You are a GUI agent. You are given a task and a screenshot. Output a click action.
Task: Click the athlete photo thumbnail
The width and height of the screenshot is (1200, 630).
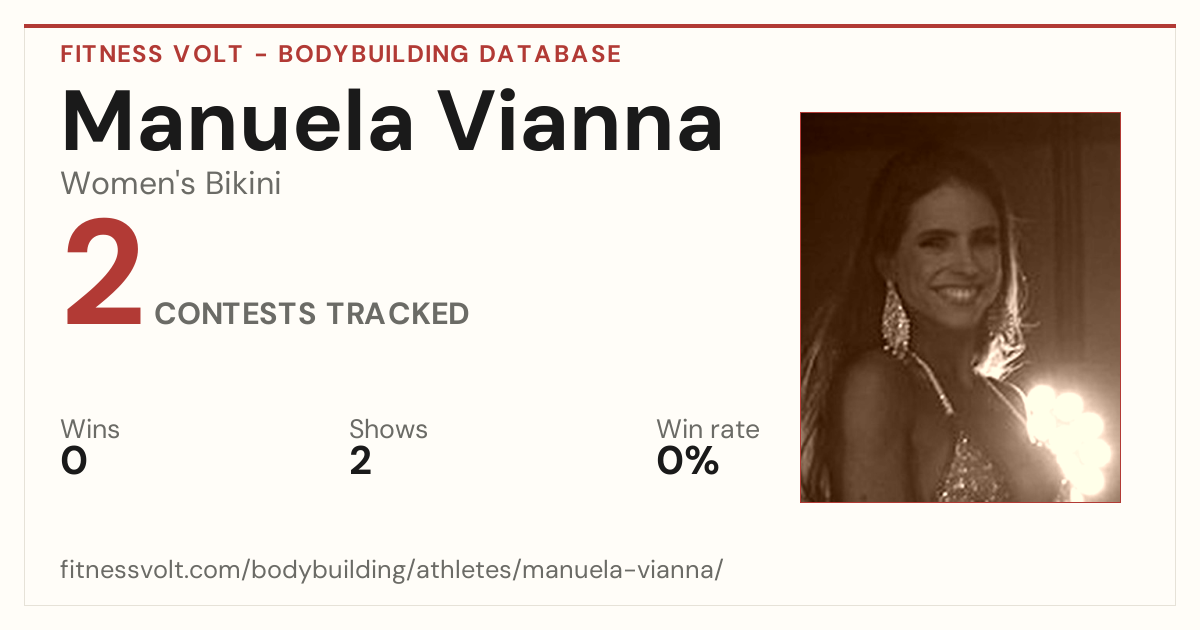pyautogui.click(x=960, y=307)
